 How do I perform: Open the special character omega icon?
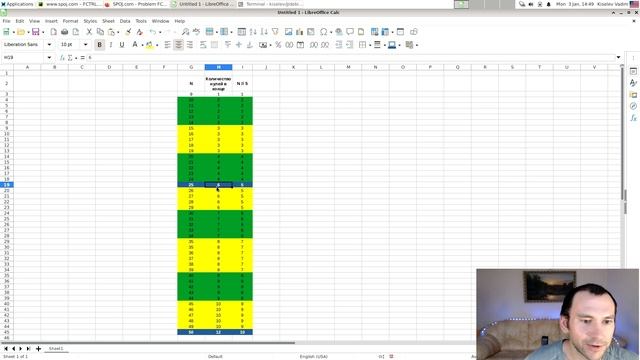pyautogui.click(x=324, y=32)
